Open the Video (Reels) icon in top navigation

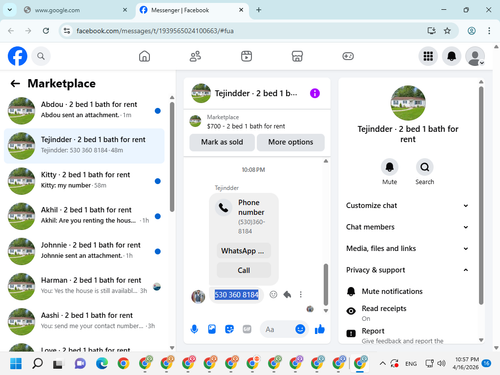click(x=246, y=56)
